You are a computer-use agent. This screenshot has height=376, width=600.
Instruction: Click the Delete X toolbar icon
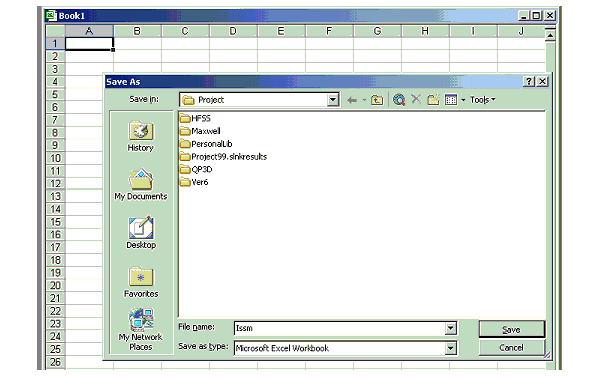coord(416,99)
